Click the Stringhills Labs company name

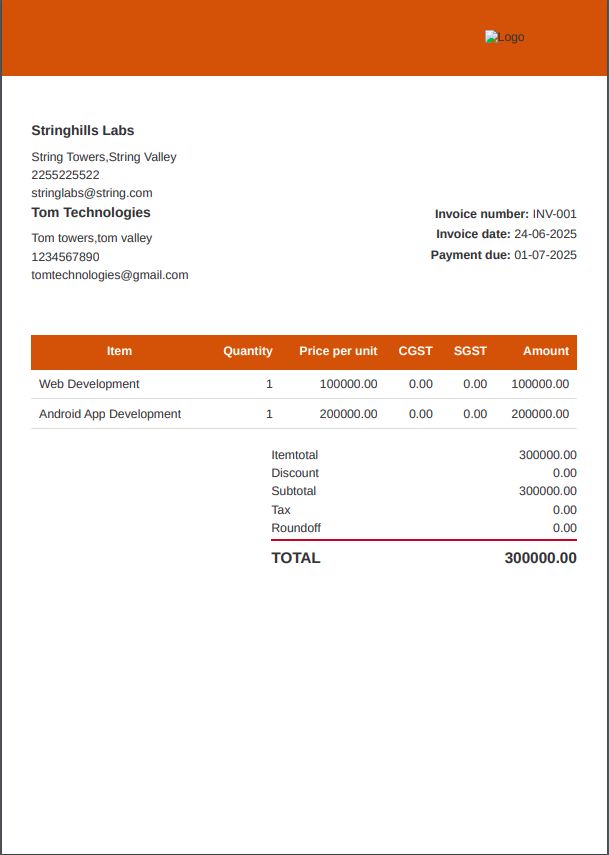click(x=82, y=131)
